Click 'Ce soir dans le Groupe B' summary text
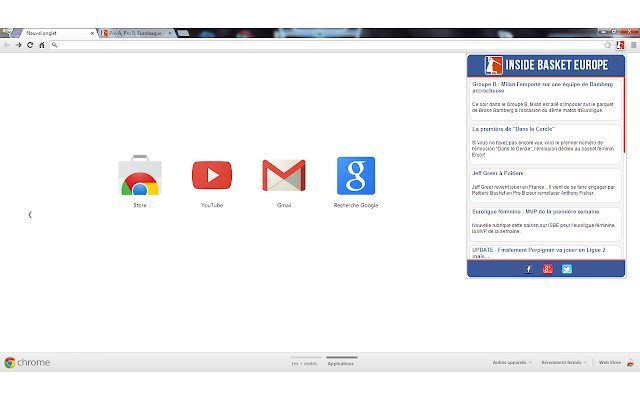This screenshot has width=640, height=400. [542, 107]
